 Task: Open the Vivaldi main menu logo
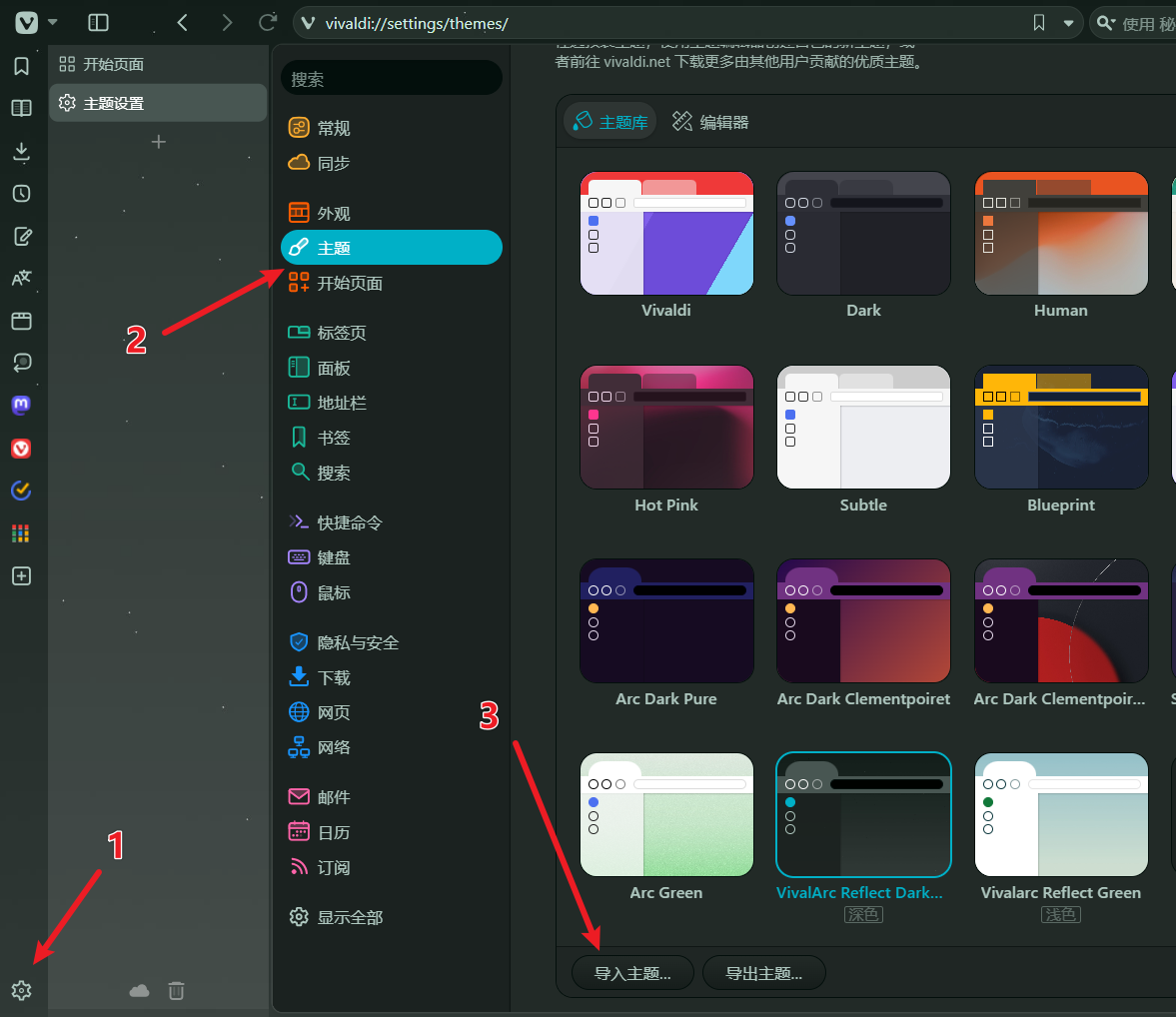pyautogui.click(x=26, y=23)
